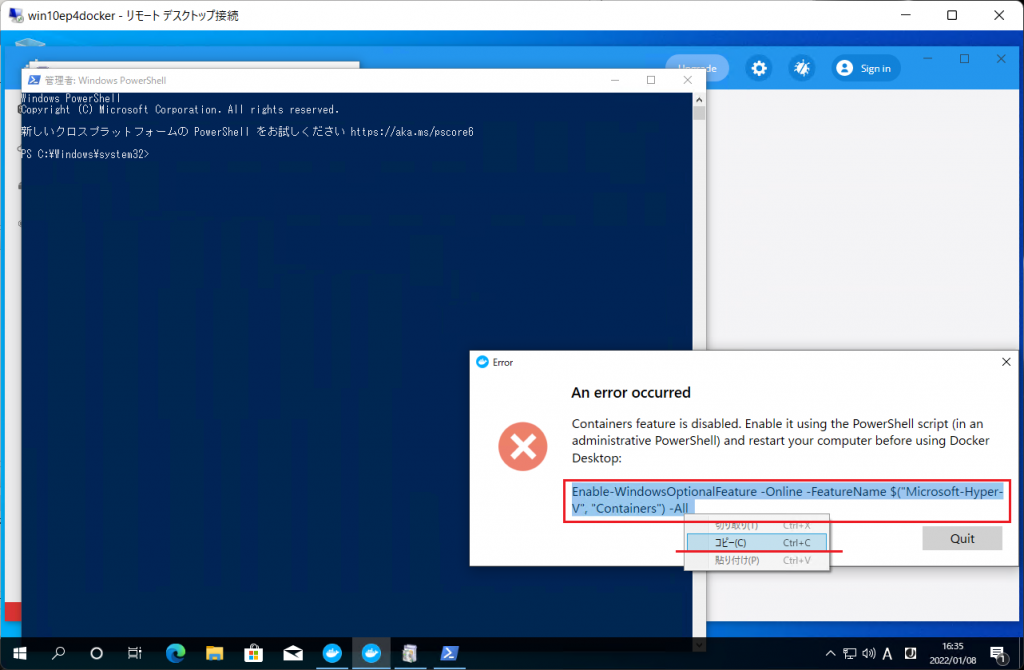Select コピー(C) in the context menu

coord(757,543)
